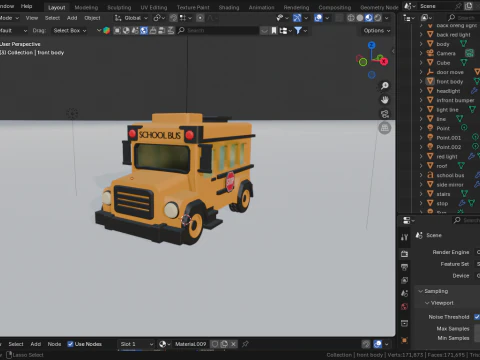480x360 pixels.
Task: Switch to wireframe viewport shading
Action: coord(351,18)
